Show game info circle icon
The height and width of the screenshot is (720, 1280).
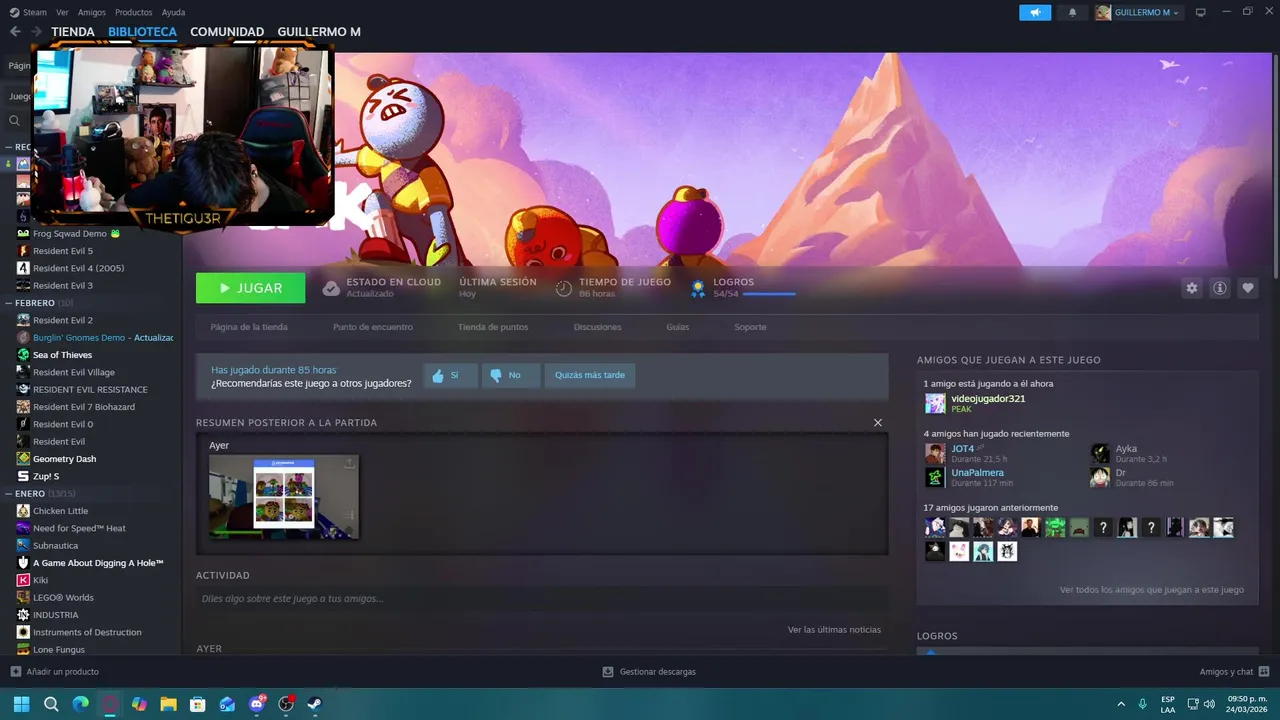pyautogui.click(x=1220, y=288)
